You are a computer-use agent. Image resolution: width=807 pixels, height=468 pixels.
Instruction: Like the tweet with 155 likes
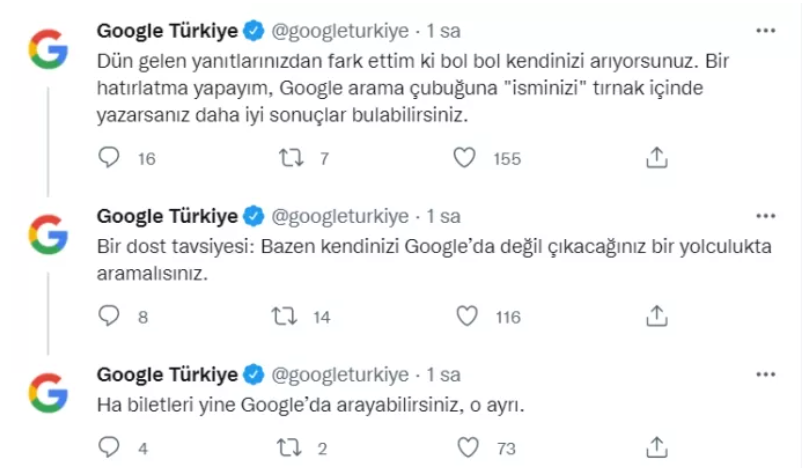tap(465, 157)
